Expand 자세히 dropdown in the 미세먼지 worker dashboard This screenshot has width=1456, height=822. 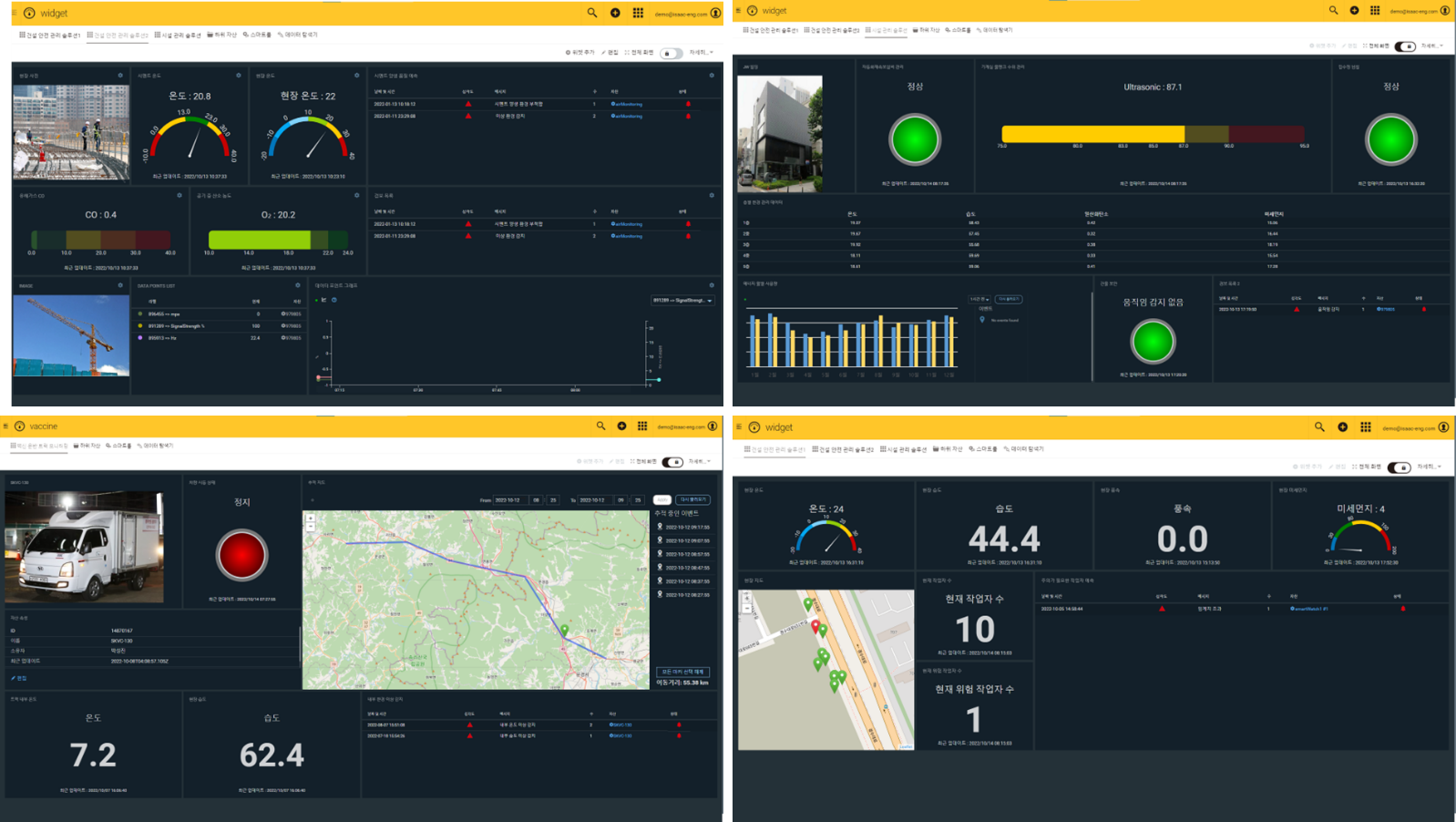[x=1428, y=467]
